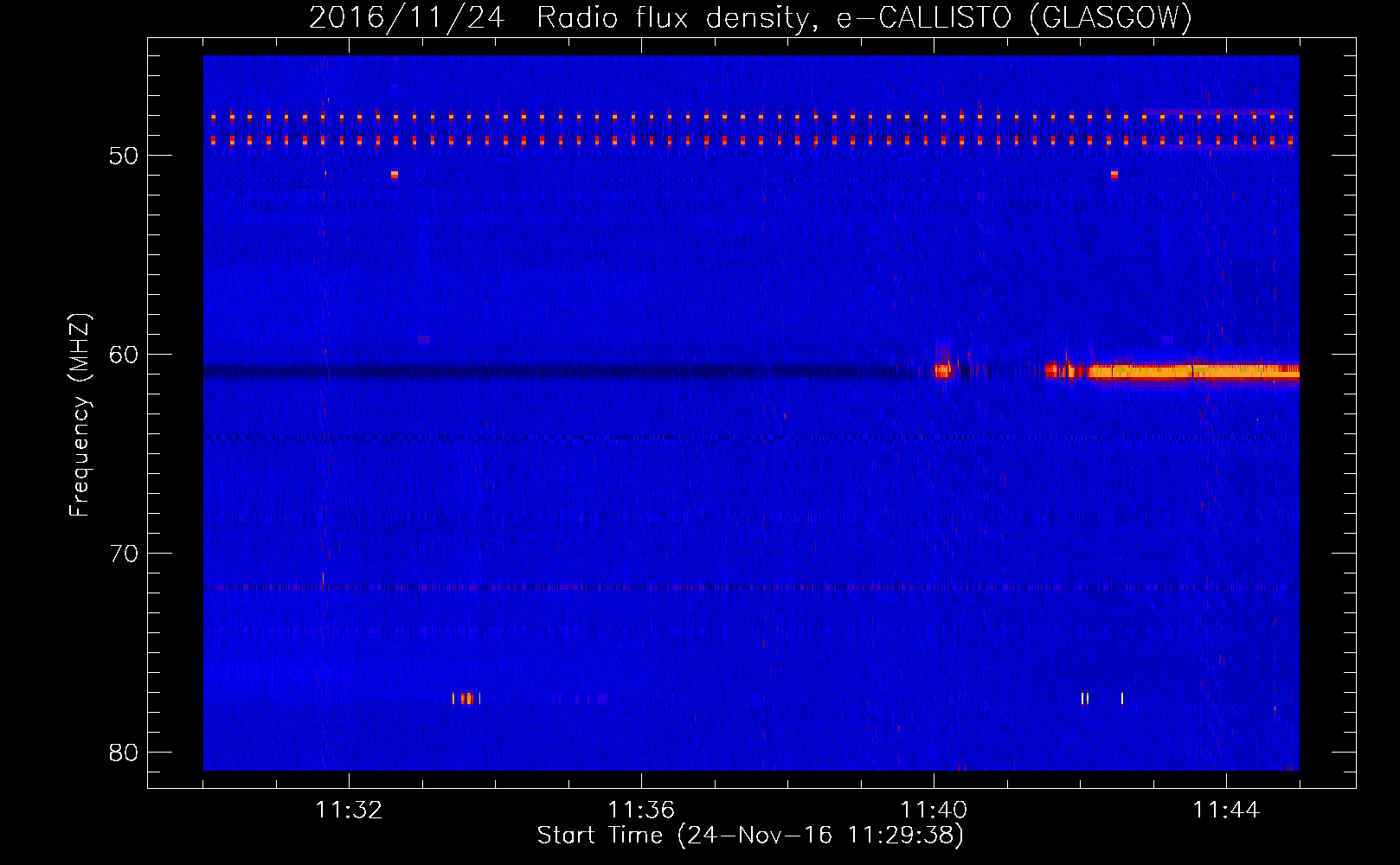The image size is (1400, 865).
Task: Click the "70" frequency tick label
Action: (124, 554)
